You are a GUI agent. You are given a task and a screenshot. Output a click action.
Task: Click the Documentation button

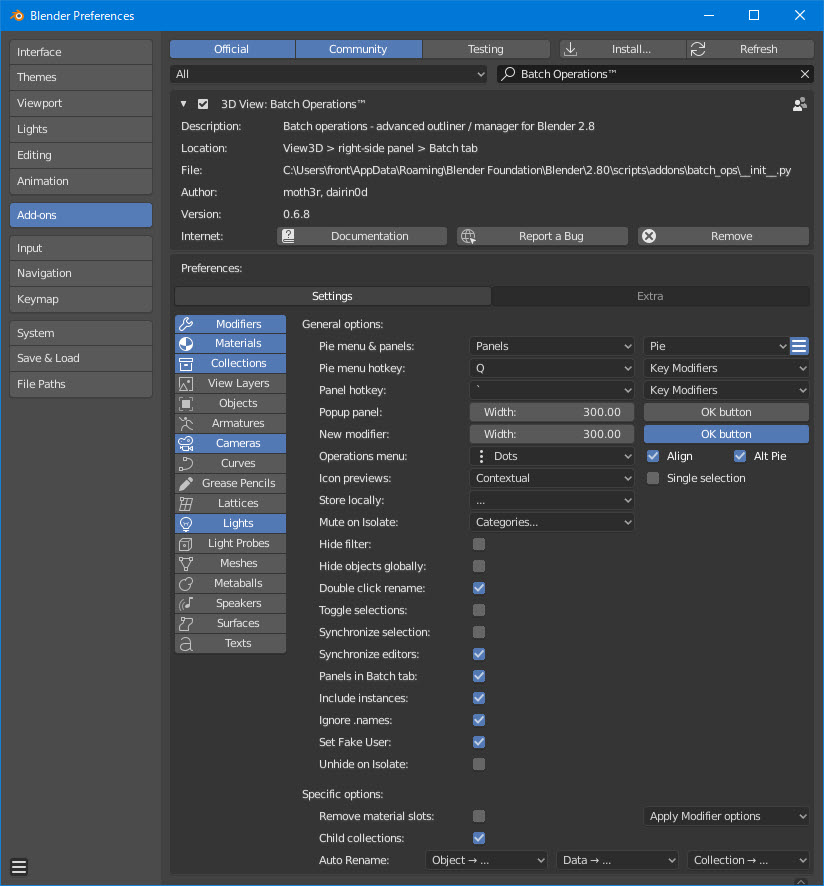[362, 236]
